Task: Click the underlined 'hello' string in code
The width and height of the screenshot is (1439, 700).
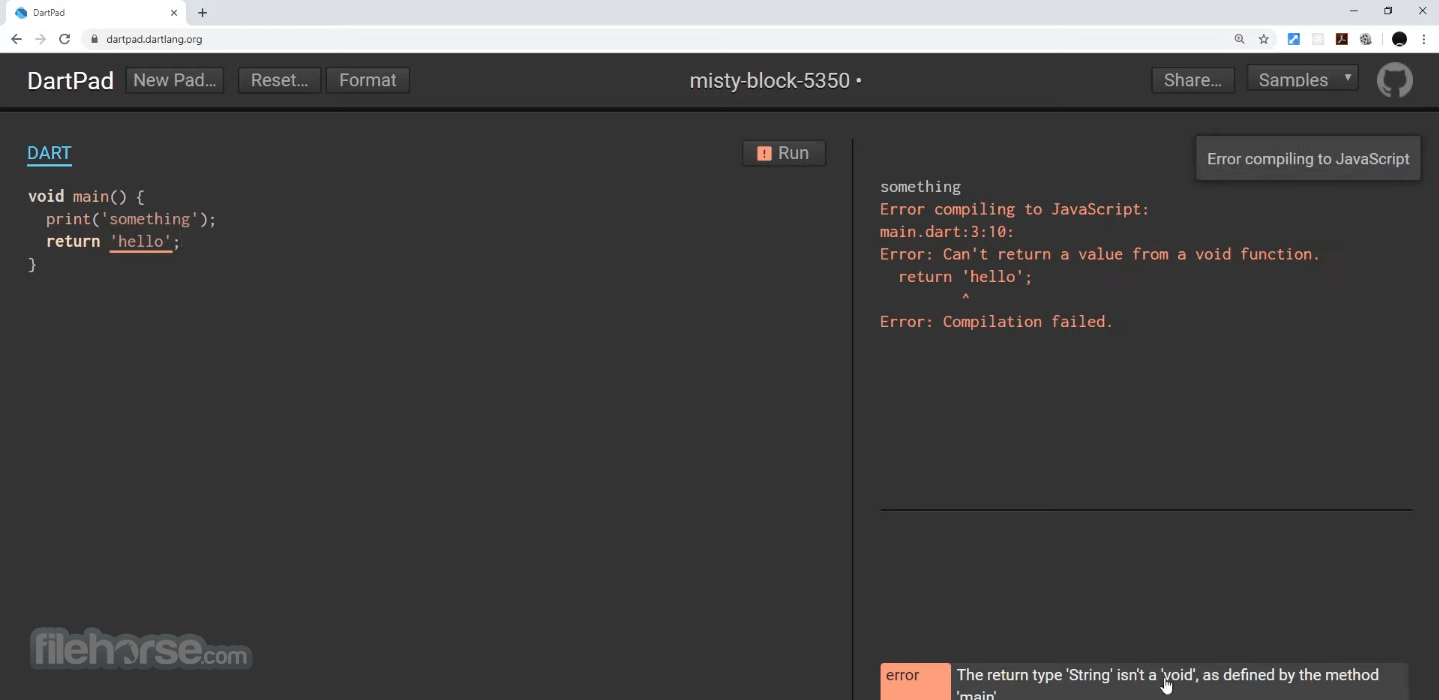Action: pos(141,242)
